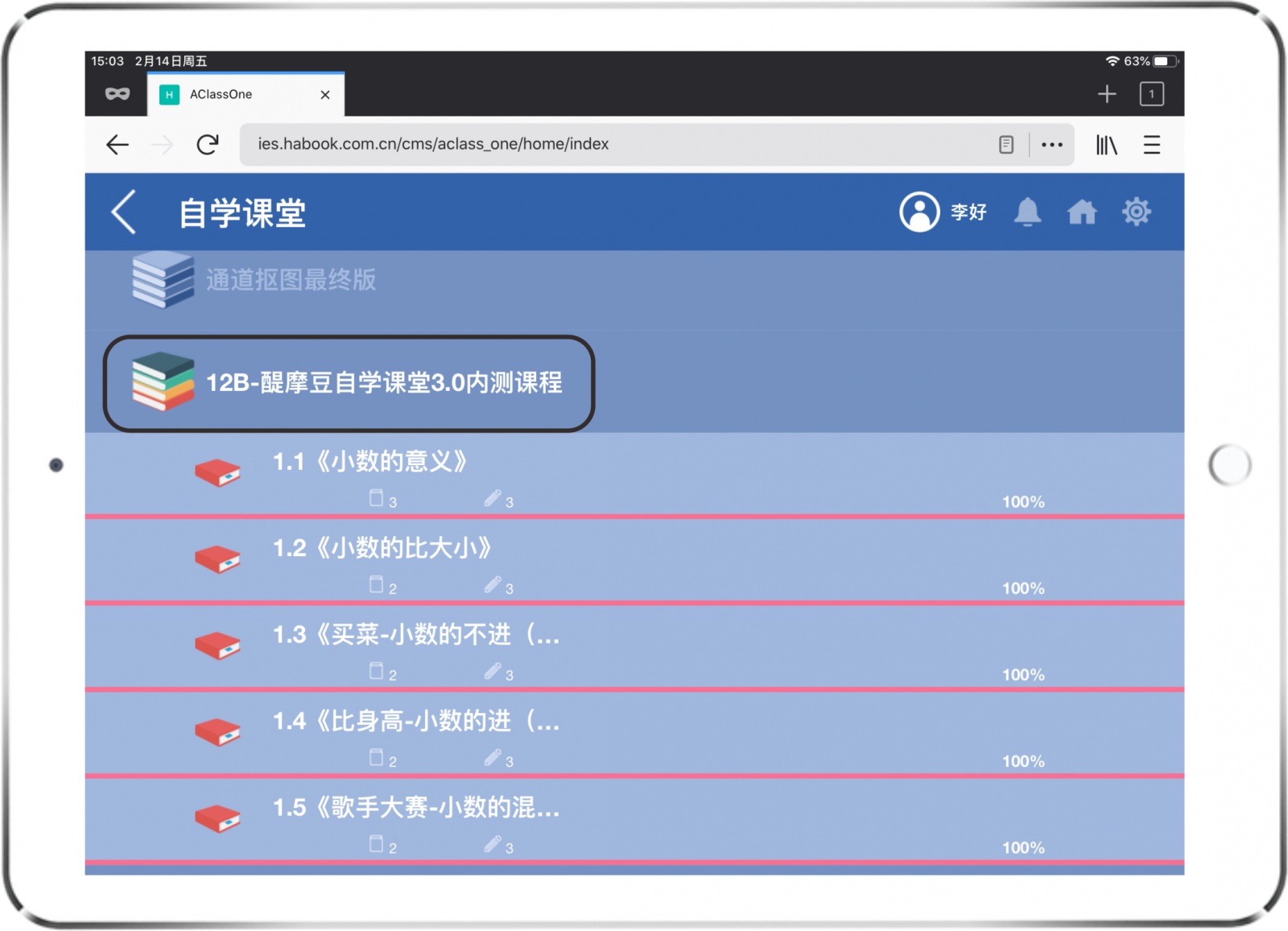The width and height of the screenshot is (1288, 931).
Task: Tap the notification bell icon
Action: click(x=1026, y=212)
